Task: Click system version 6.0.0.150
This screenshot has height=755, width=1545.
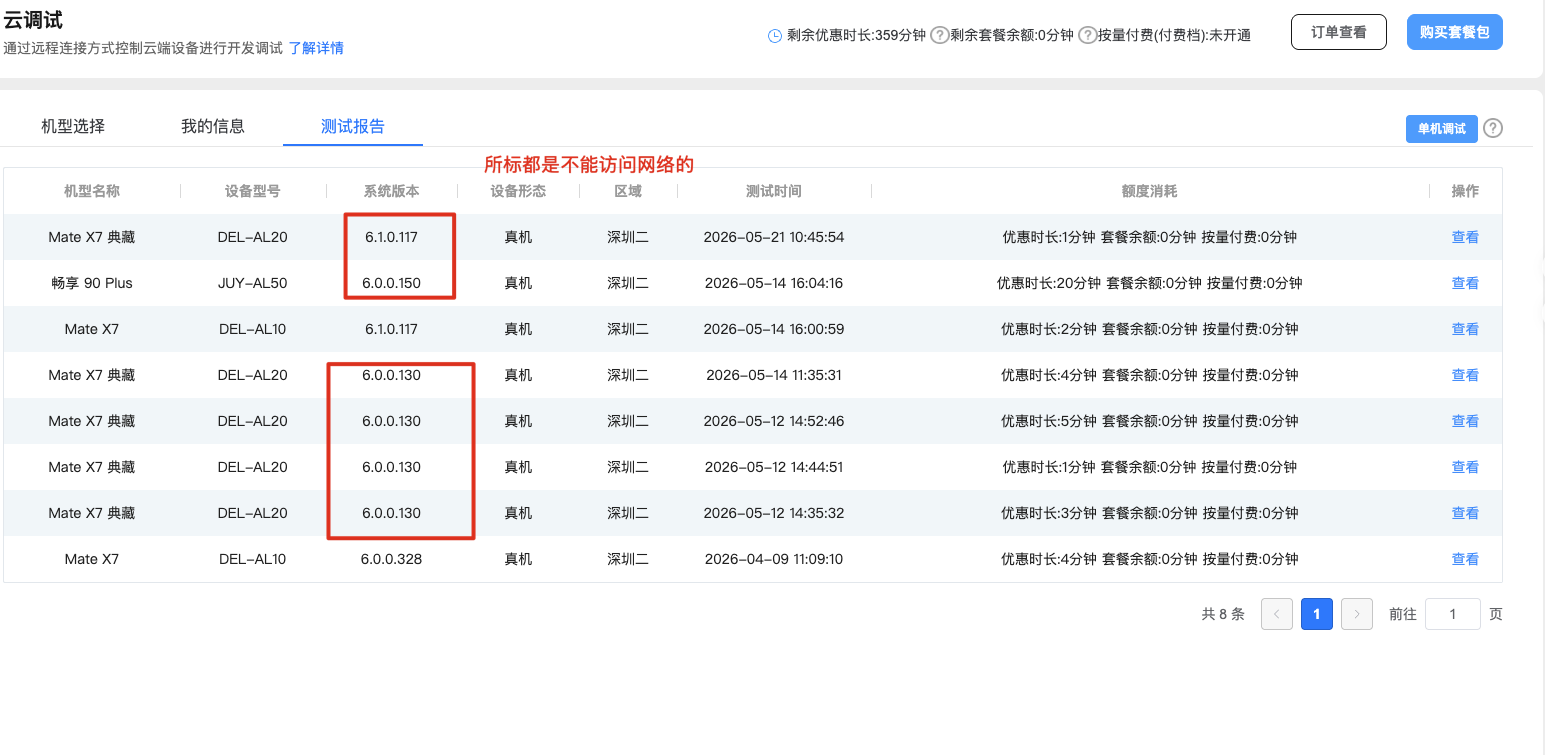Action: point(392,283)
